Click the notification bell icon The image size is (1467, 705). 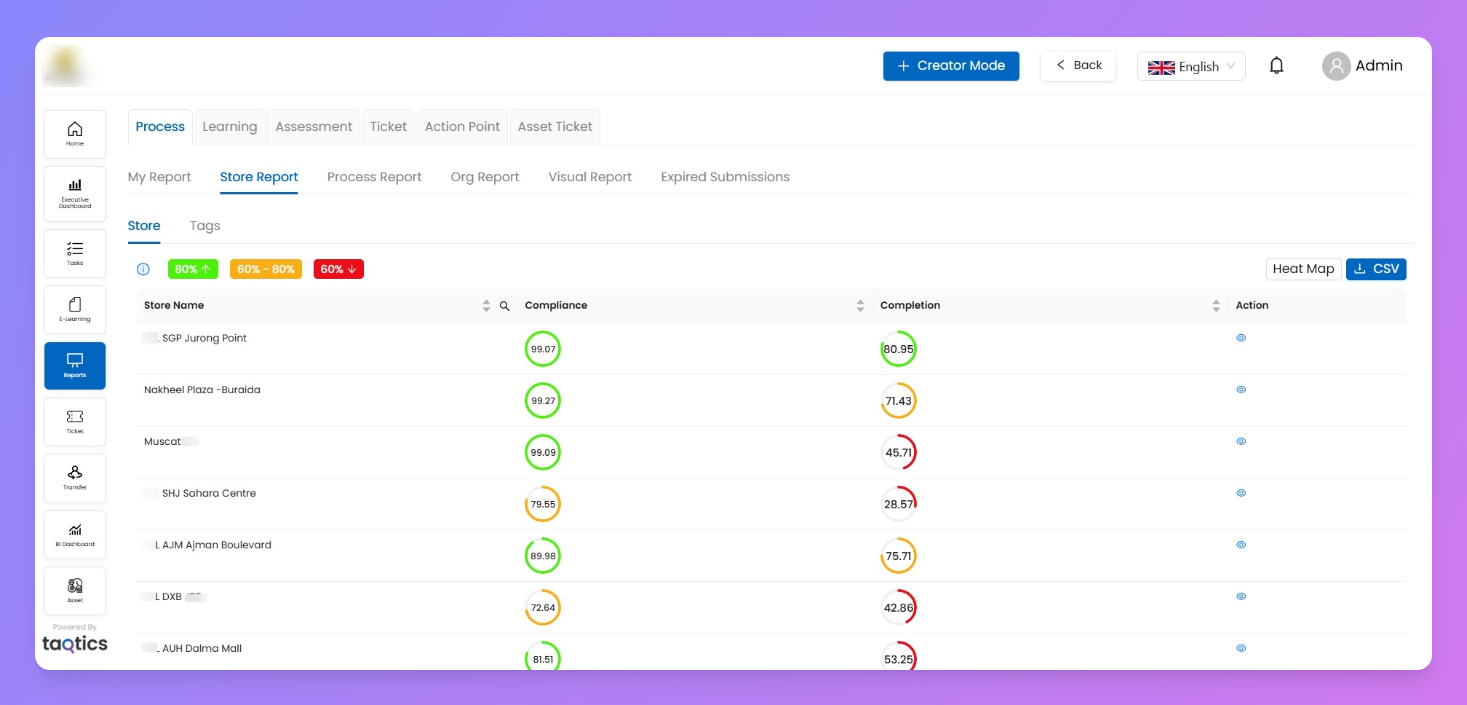[x=1276, y=66]
